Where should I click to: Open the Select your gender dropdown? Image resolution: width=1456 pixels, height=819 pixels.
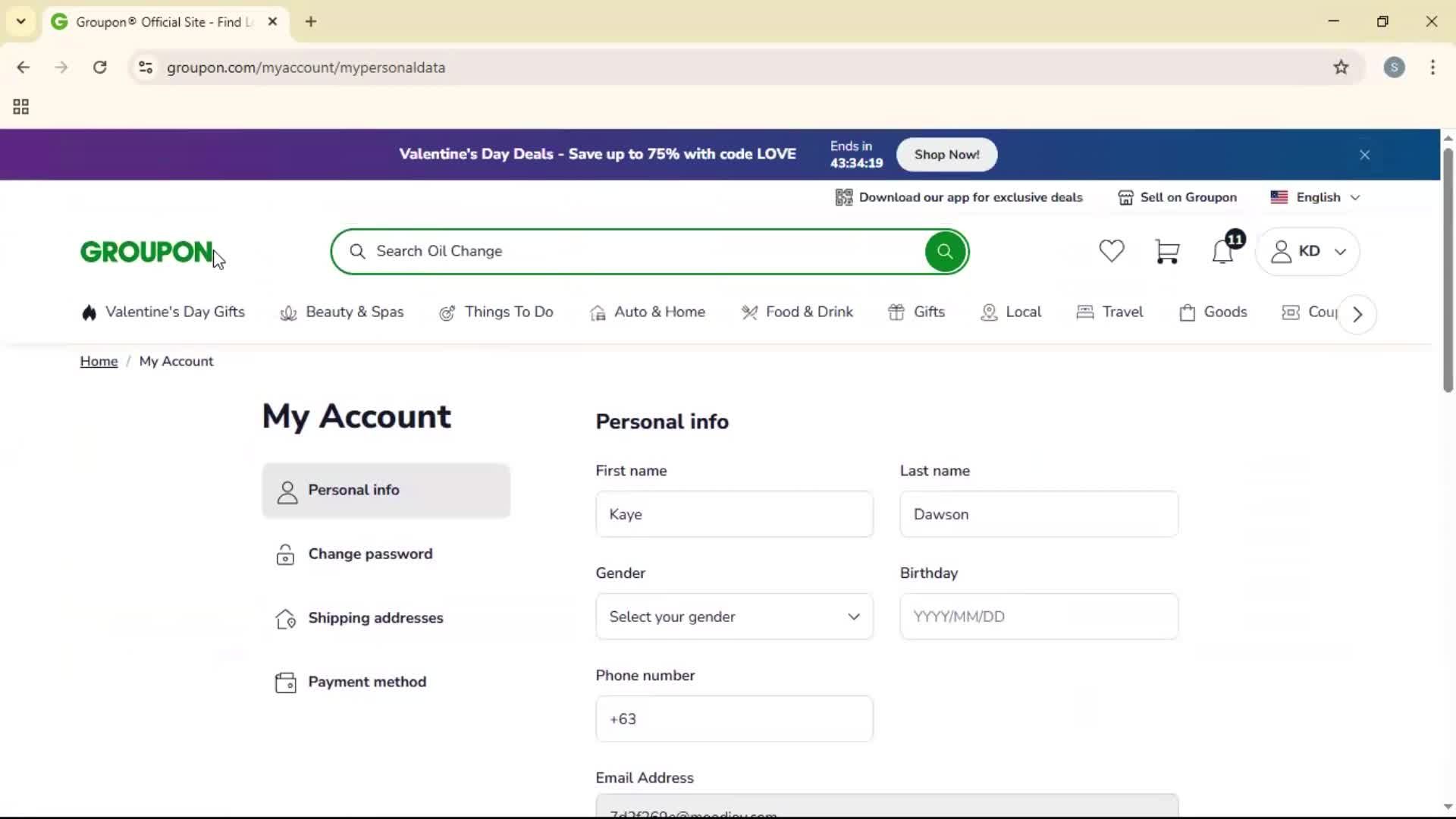coord(733,617)
